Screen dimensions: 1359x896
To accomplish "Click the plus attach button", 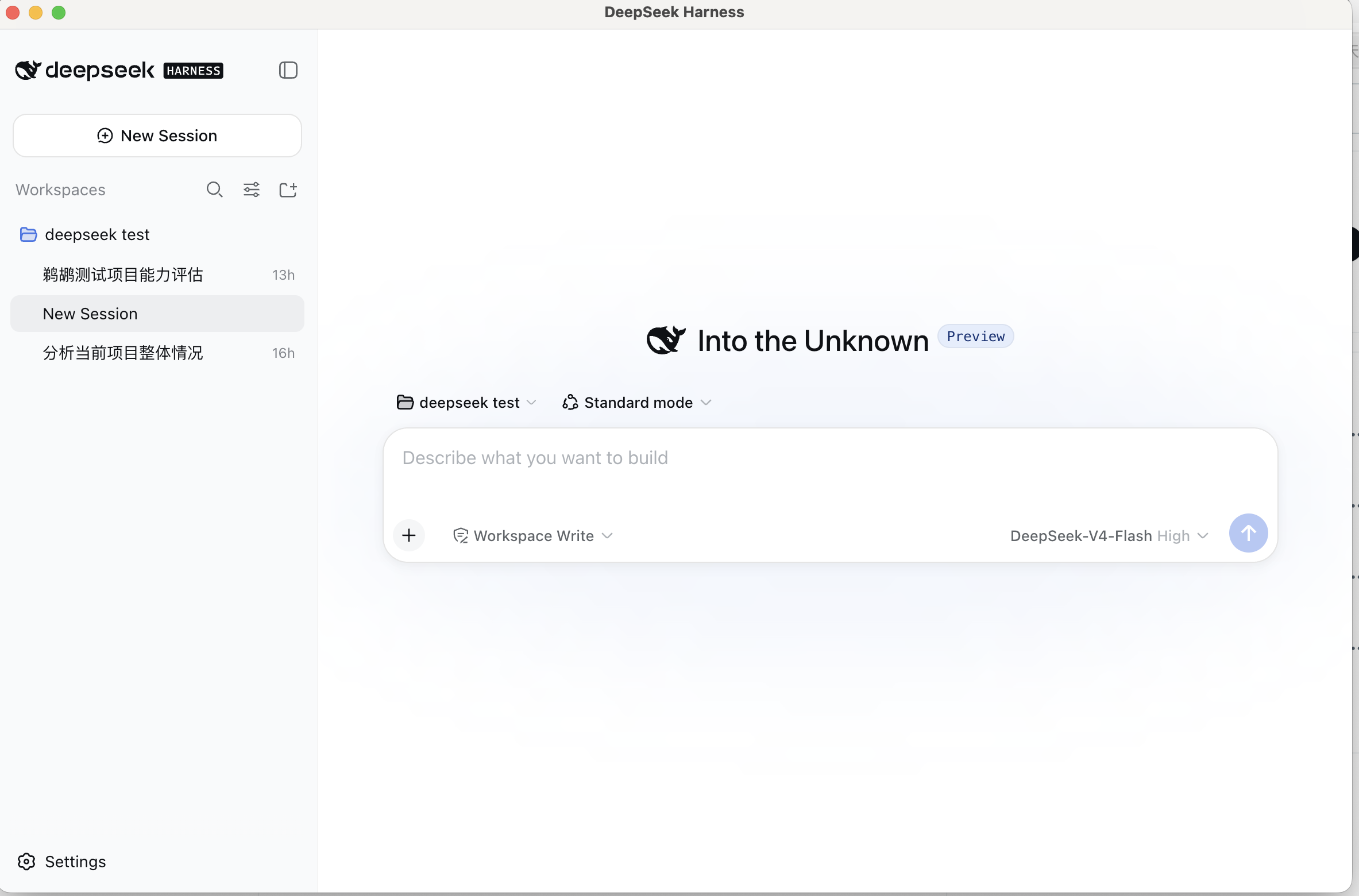I will point(409,535).
